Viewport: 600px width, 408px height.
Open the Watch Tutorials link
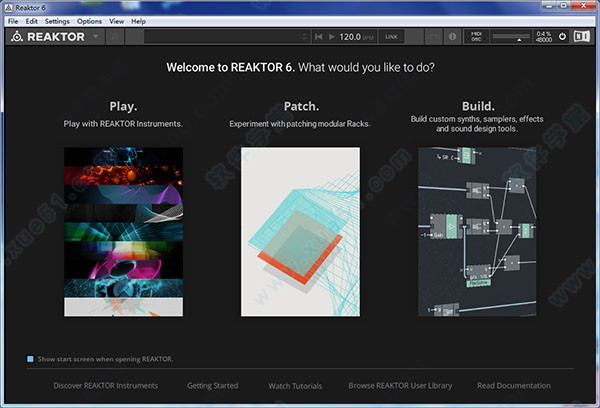[295, 386]
